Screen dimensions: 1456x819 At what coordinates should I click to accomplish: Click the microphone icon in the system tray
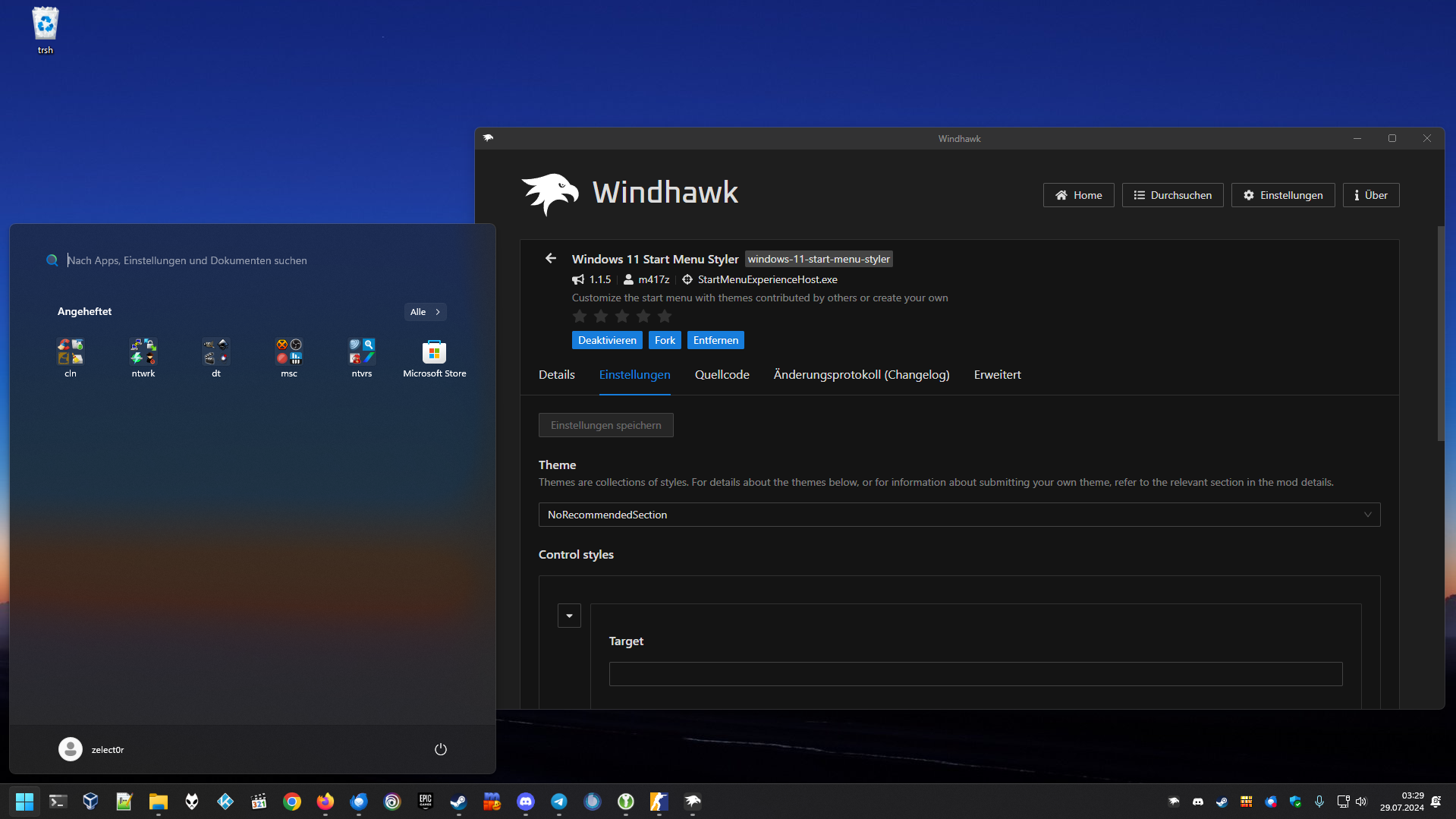(x=1319, y=802)
